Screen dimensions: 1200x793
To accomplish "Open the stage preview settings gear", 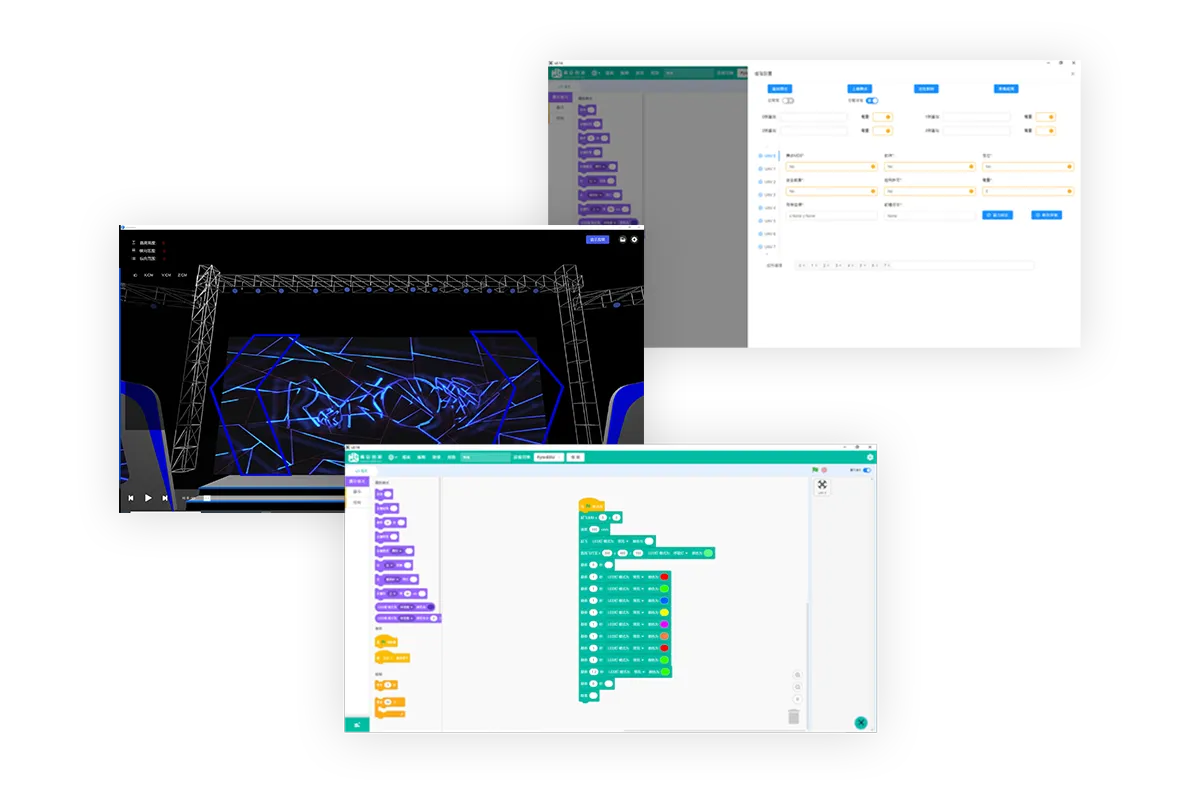I will click(634, 239).
